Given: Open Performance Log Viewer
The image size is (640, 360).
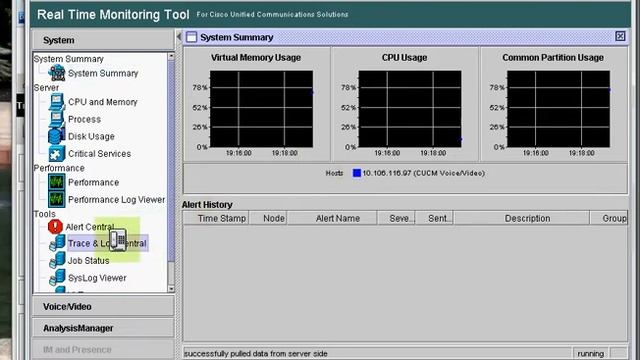Looking at the screenshot, I should 116,200.
